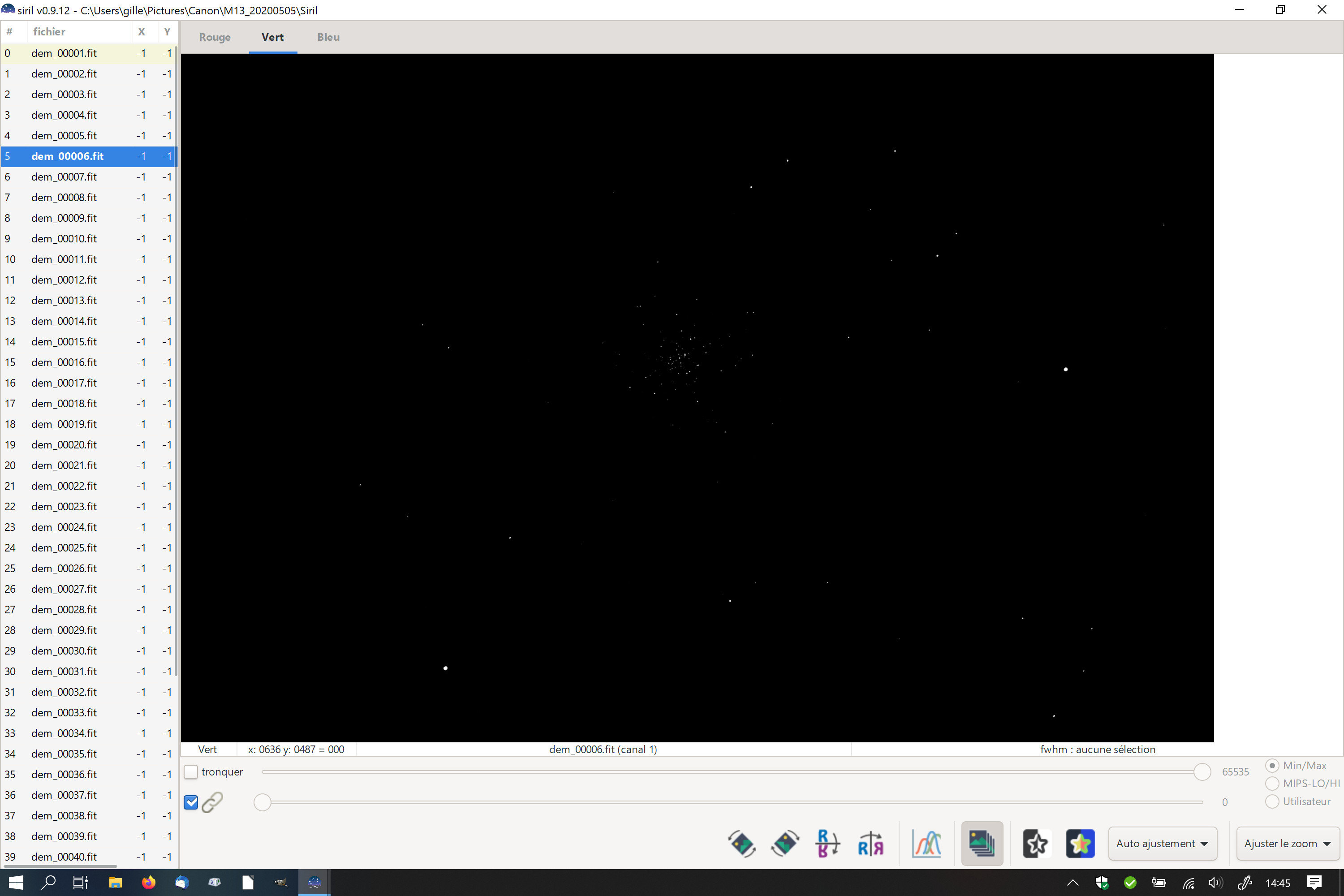Click the upper 65535 cutoff slider handle

pyautogui.click(x=1202, y=772)
